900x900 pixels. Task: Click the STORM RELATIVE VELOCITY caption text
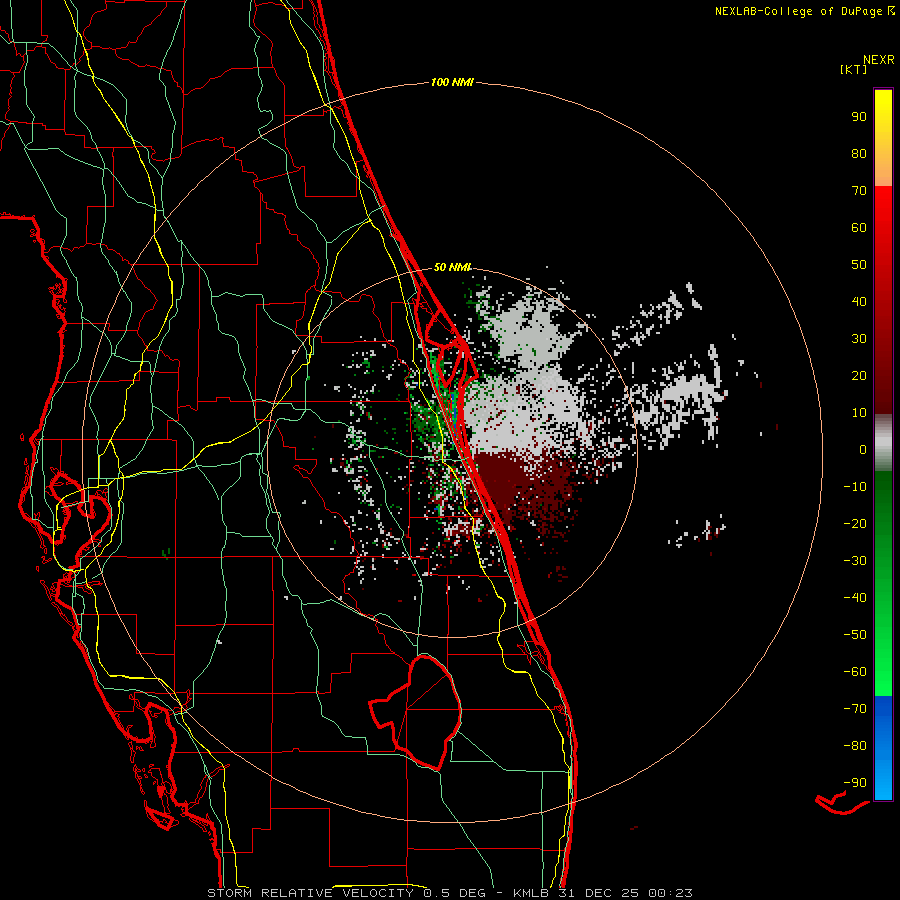(x=310, y=893)
